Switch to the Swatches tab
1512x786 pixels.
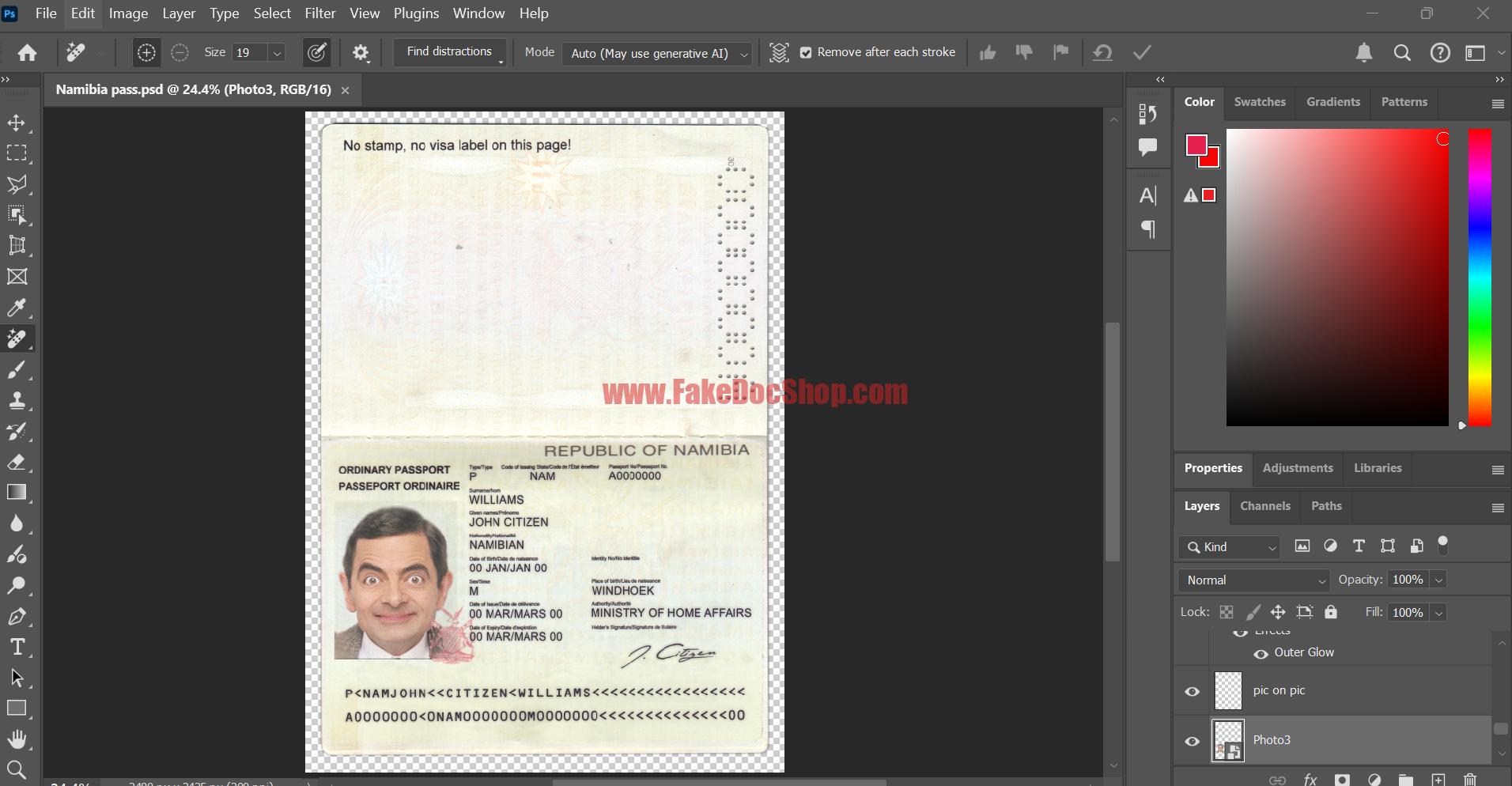pyautogui.click(x=1260, y=102)
